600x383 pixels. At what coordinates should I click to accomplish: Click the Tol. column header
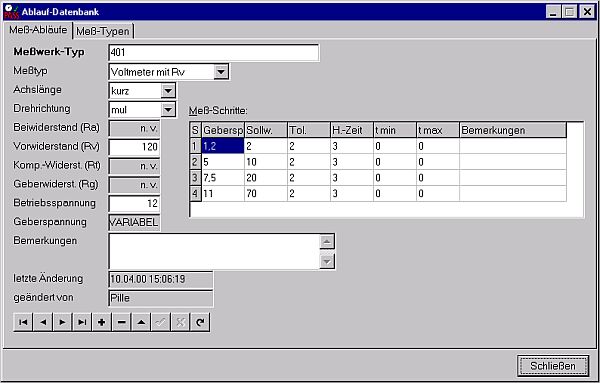309,130
